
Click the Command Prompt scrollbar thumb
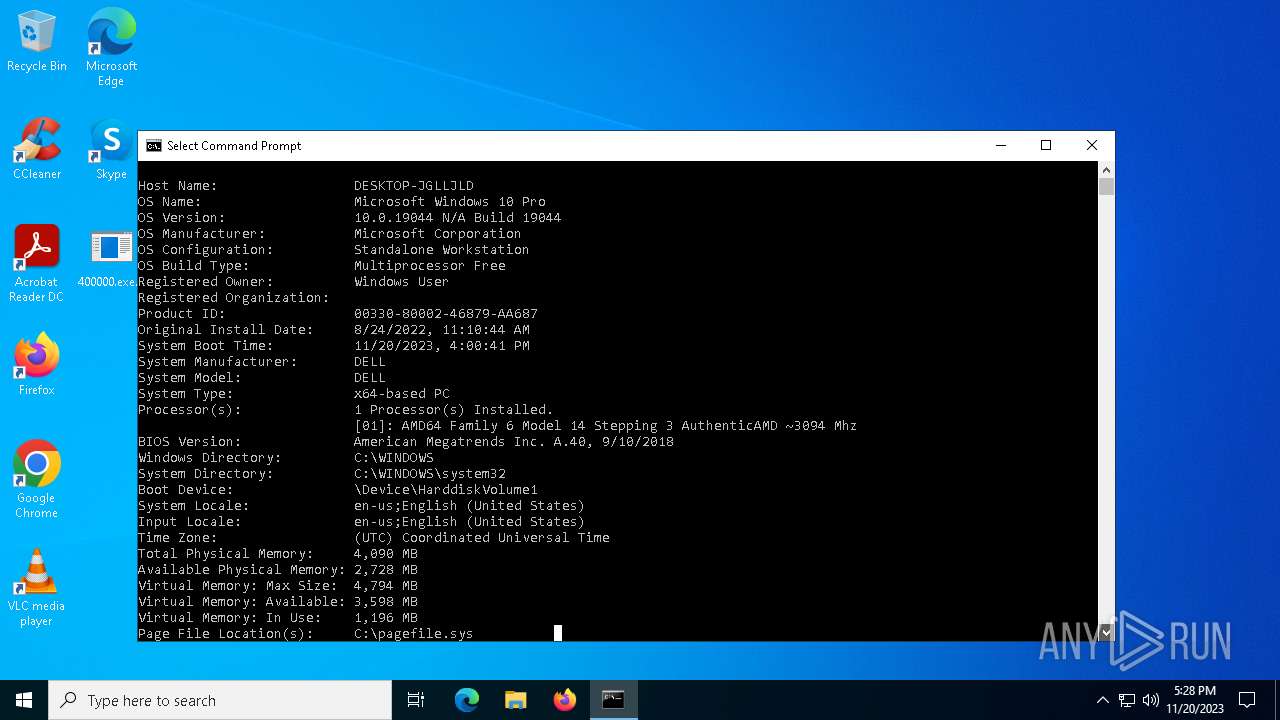coord(1106,187)
